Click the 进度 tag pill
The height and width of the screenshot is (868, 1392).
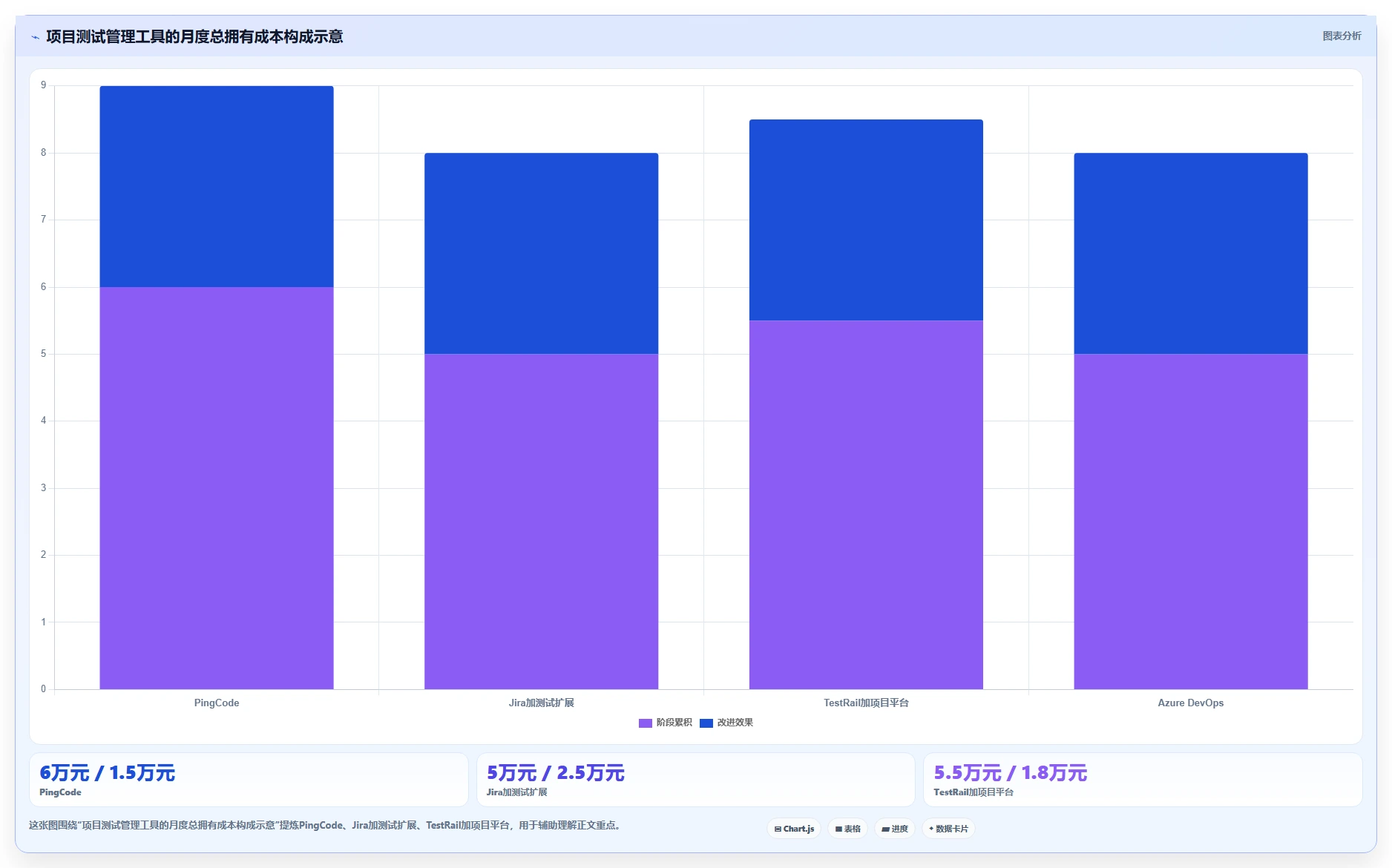click(x=895, y=829)
